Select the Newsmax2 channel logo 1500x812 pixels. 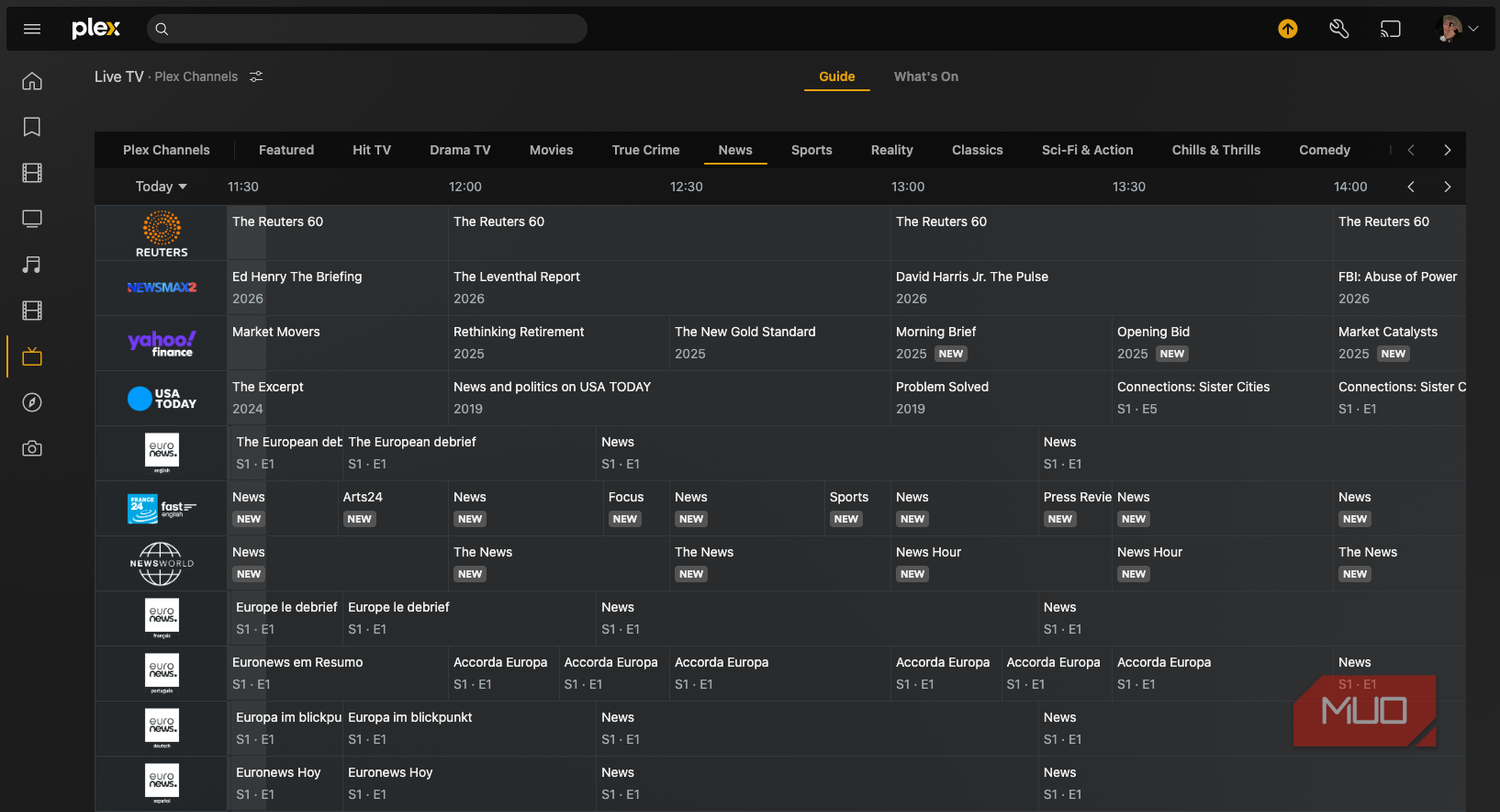click(x=161, y=288)
